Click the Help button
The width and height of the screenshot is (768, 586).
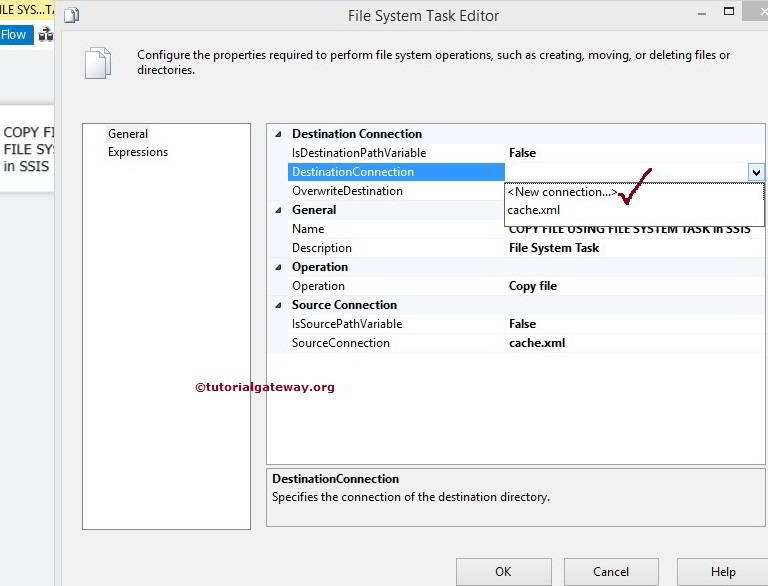pos(722,572)
